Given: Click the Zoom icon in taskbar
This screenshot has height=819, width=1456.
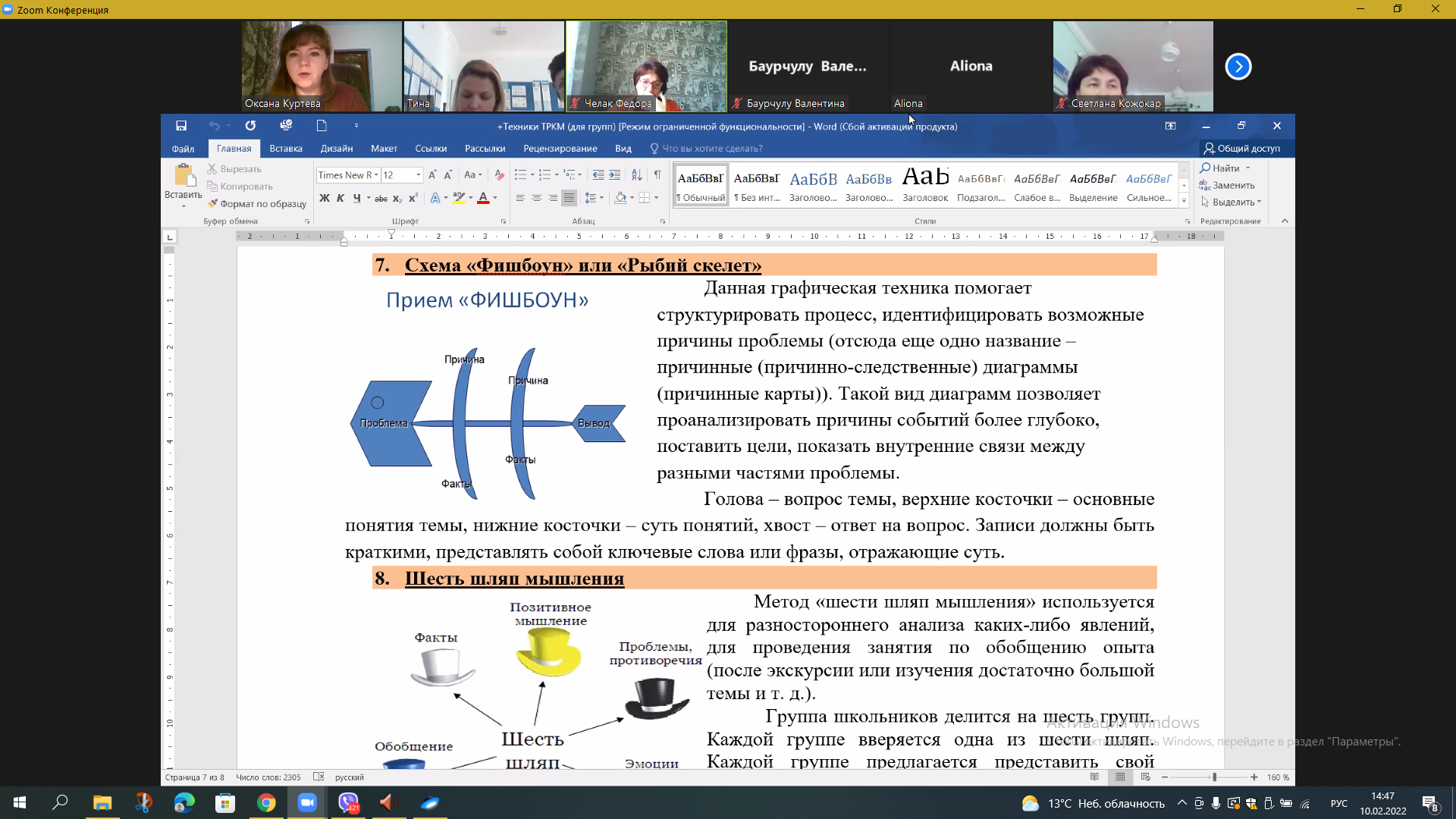Looking at the screenshot, I should coord(307,802).
